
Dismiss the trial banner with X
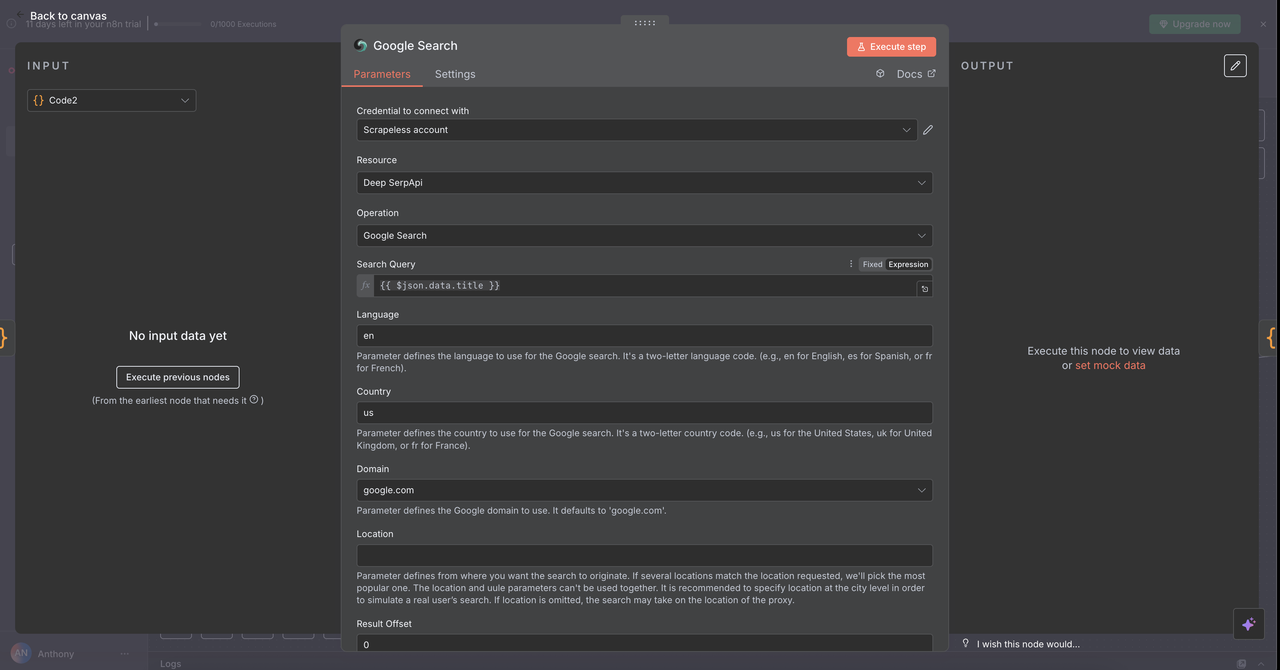(x=1263, y=24)
